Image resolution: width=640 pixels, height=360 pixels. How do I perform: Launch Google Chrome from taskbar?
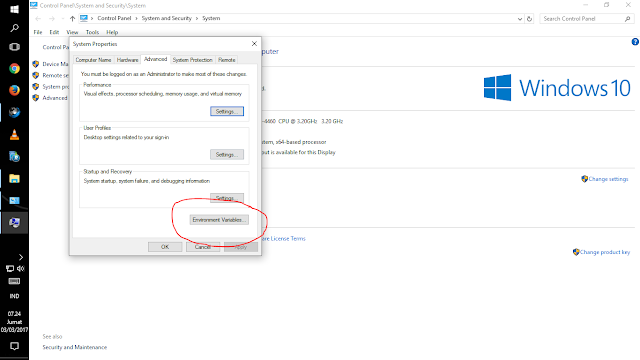(x=14, y=68)
